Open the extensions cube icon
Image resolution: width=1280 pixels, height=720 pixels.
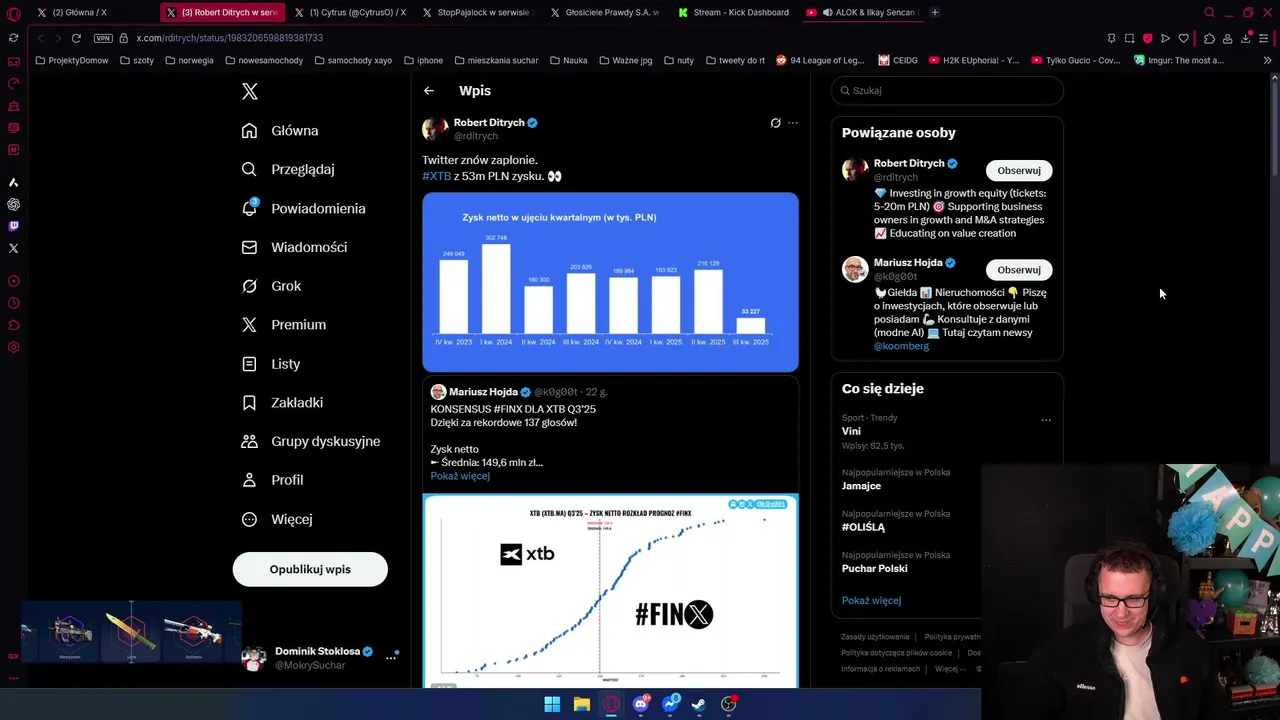click(x=1209, y=38)
